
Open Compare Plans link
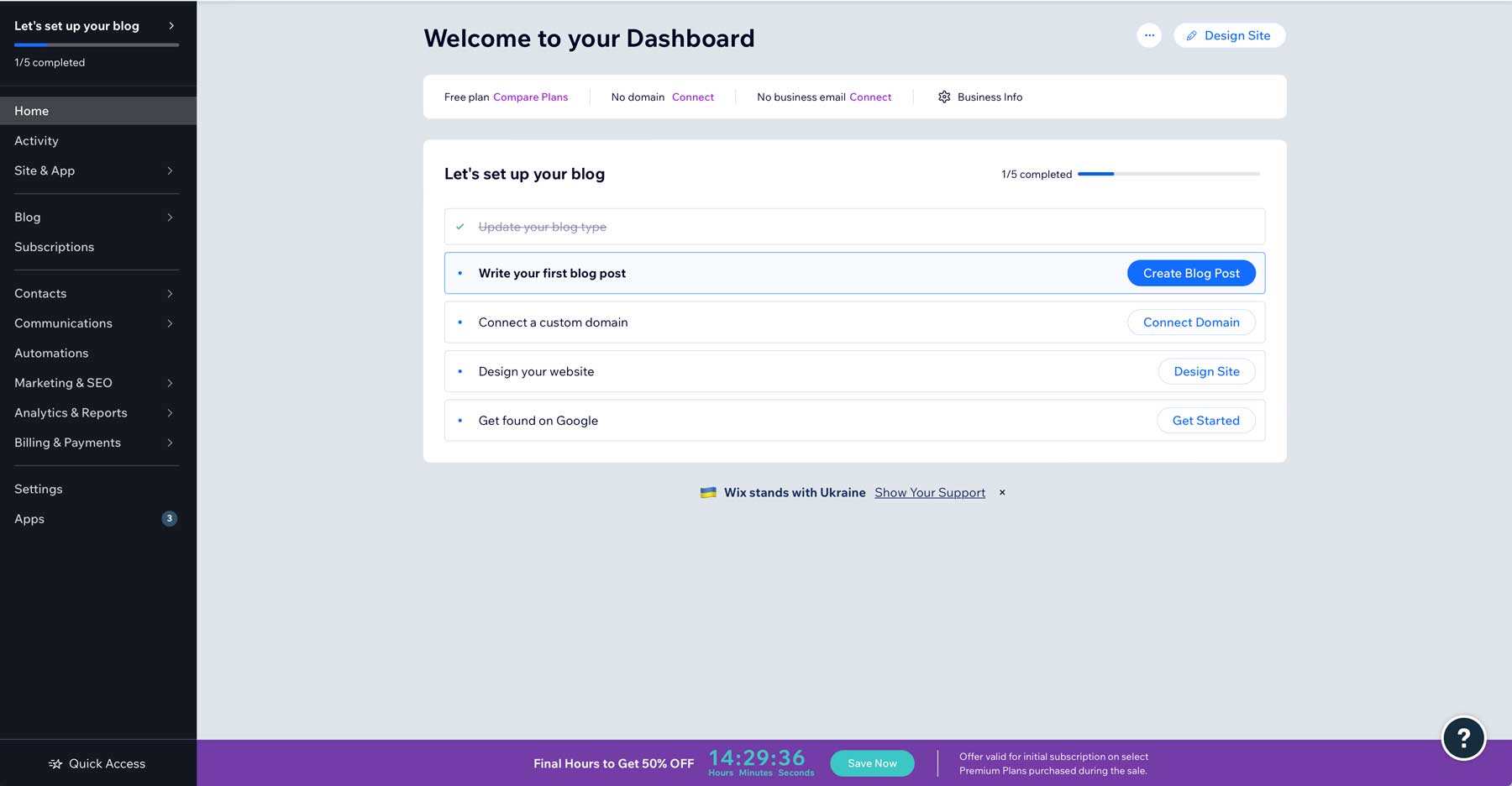click(530, 97)
